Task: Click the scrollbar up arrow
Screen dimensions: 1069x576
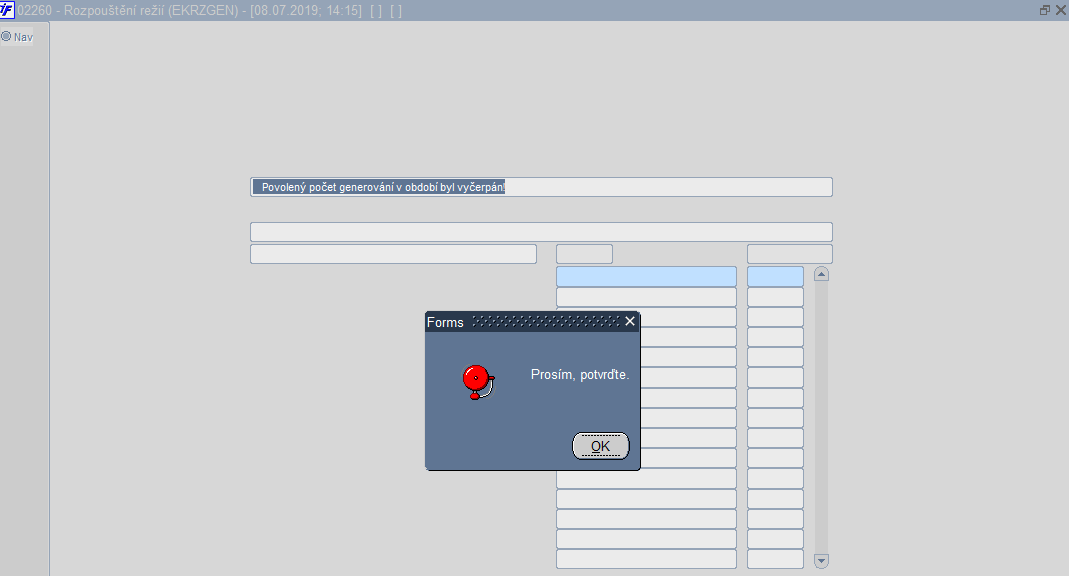Action: [x=822, y=274]
